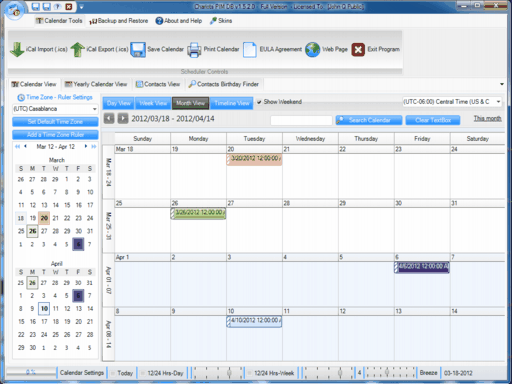Click the iCal Import green down-arrow
Viewport: 512px width, 384px height.
[x=17, y=49]
